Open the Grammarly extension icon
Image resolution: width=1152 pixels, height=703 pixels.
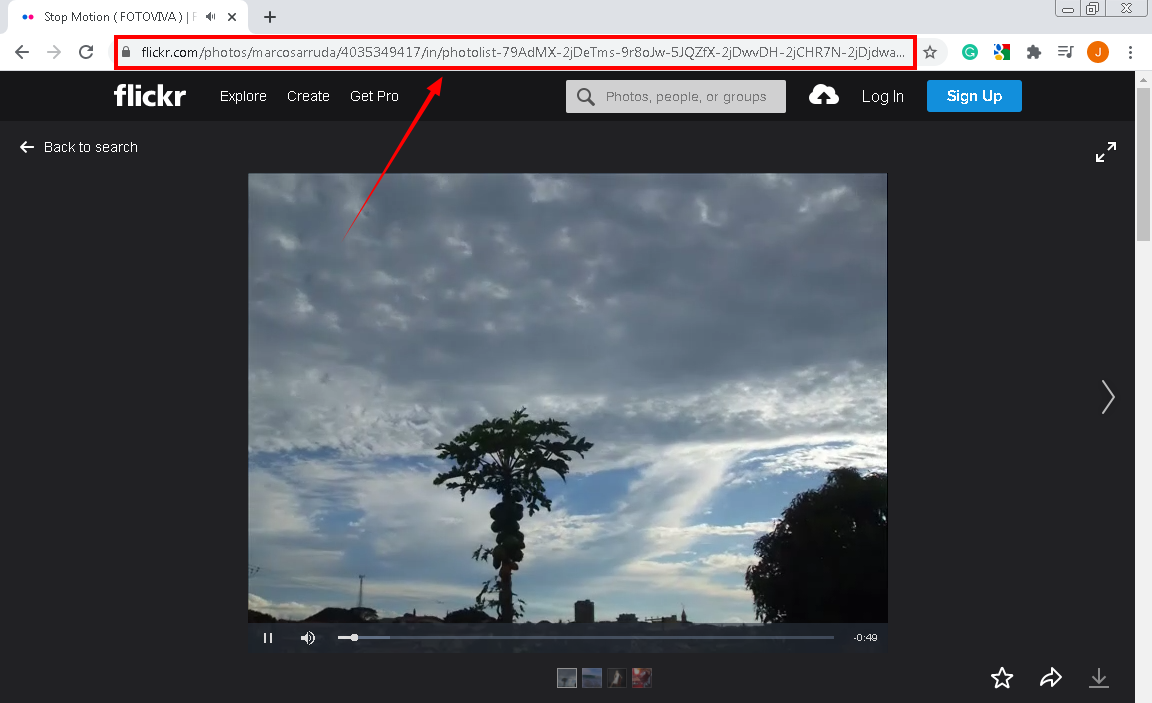click(969, 51)
